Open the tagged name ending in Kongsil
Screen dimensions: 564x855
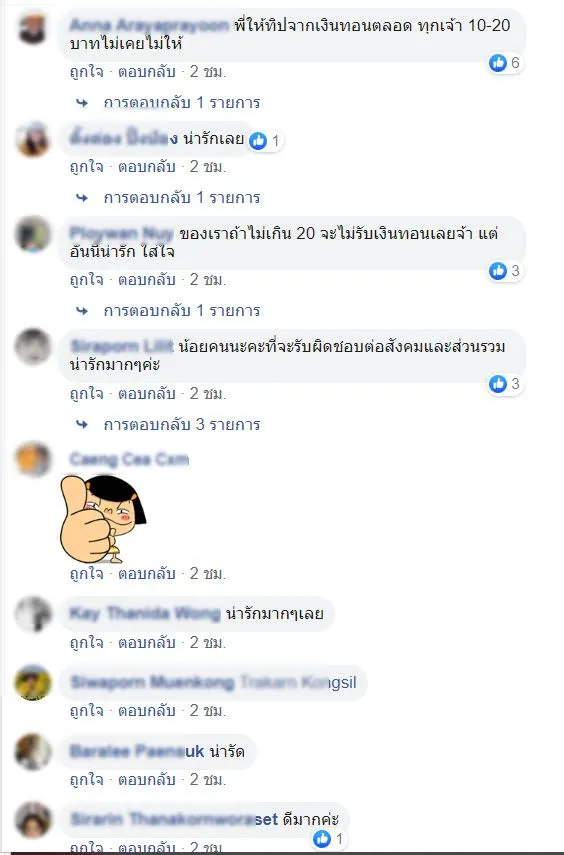[298, 682]
